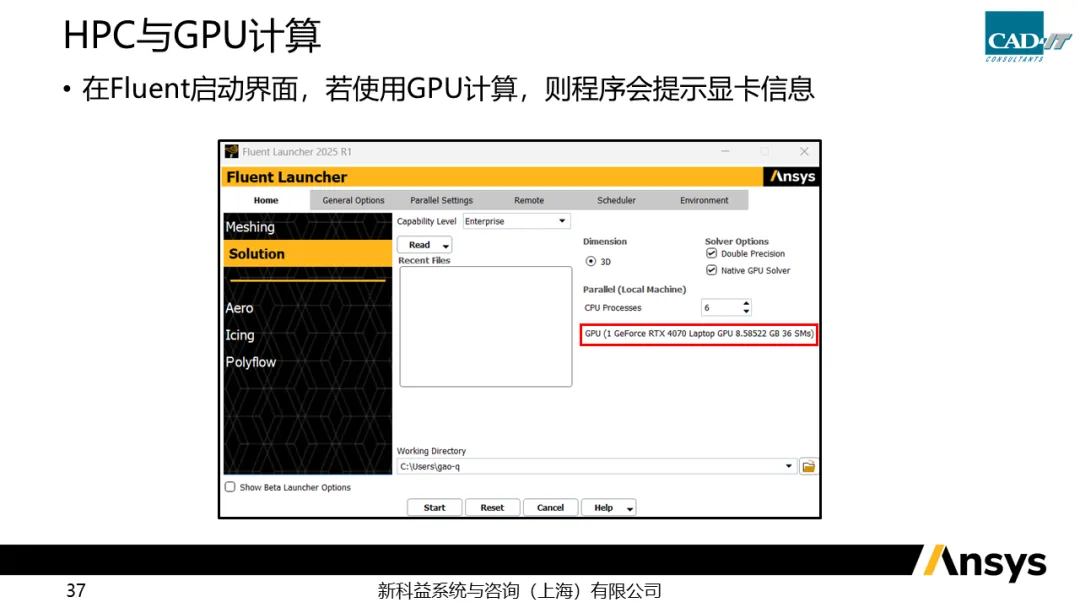Open the Read button dropdown arrow
The width and height of the screenshot is (1080, 608).
(x=445, y=245)
